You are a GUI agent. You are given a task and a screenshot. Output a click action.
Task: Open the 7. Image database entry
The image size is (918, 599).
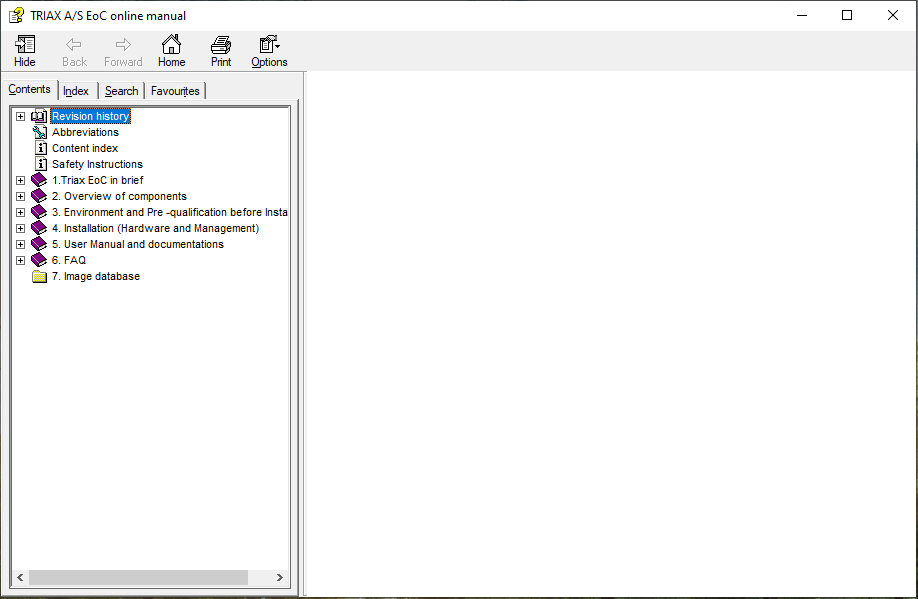[96, 276]
